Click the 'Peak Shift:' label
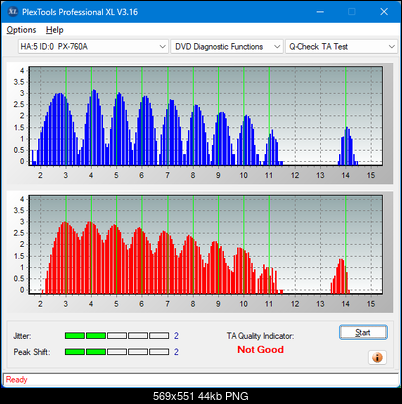402x404 pixels. pyautogui.click(x=32, y=352)
